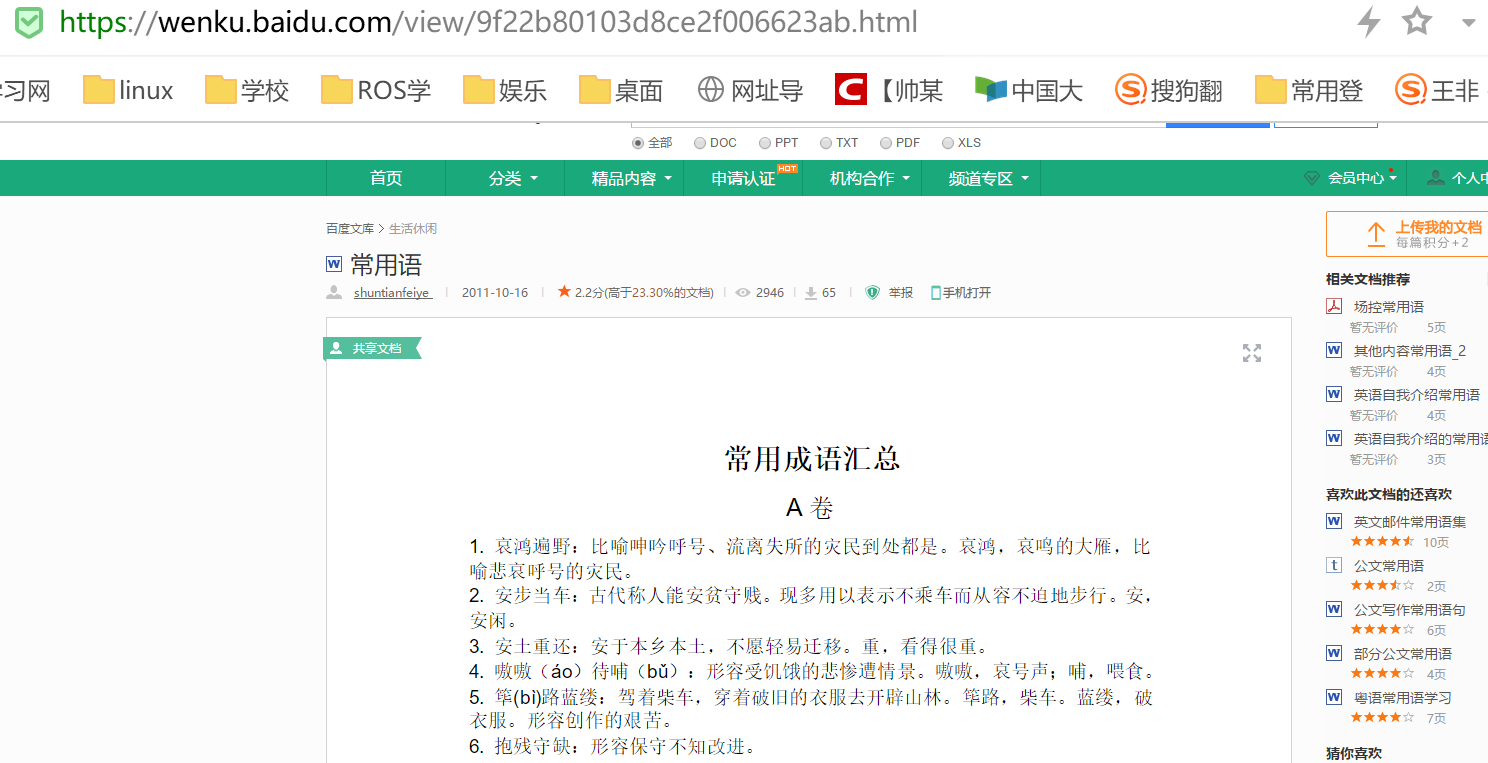
Task: Open related doc 场控常用语
Action: pyautogui.click(x=1389, y=307)
